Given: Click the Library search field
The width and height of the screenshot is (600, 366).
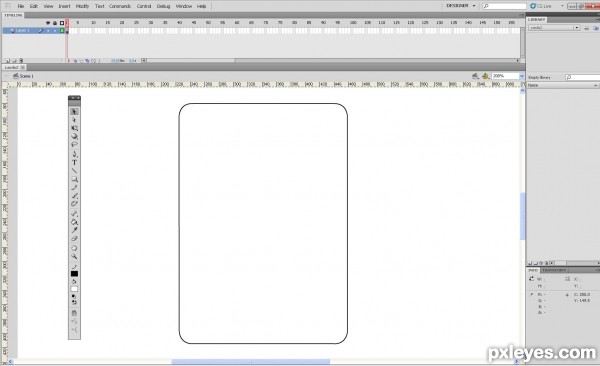Looking at the screenshot, I should click(x=582, y=77).
